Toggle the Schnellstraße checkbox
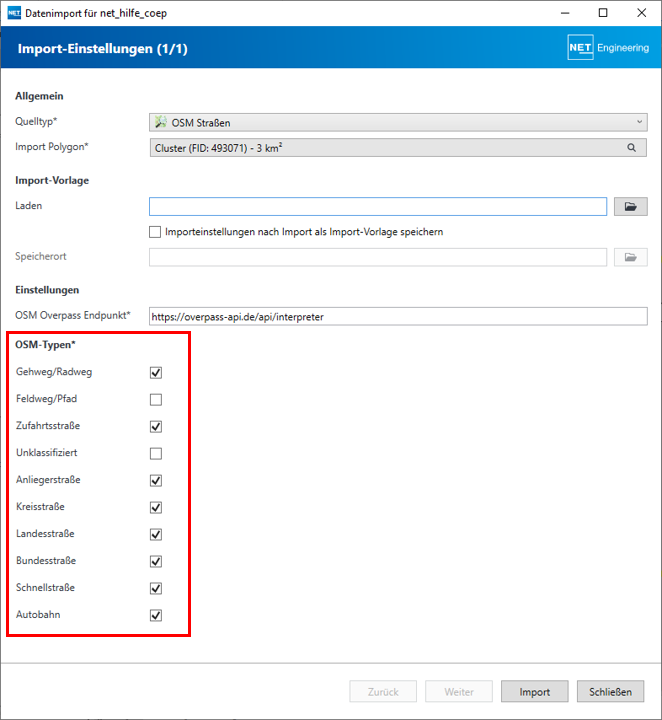 click(x=156, y=588)
